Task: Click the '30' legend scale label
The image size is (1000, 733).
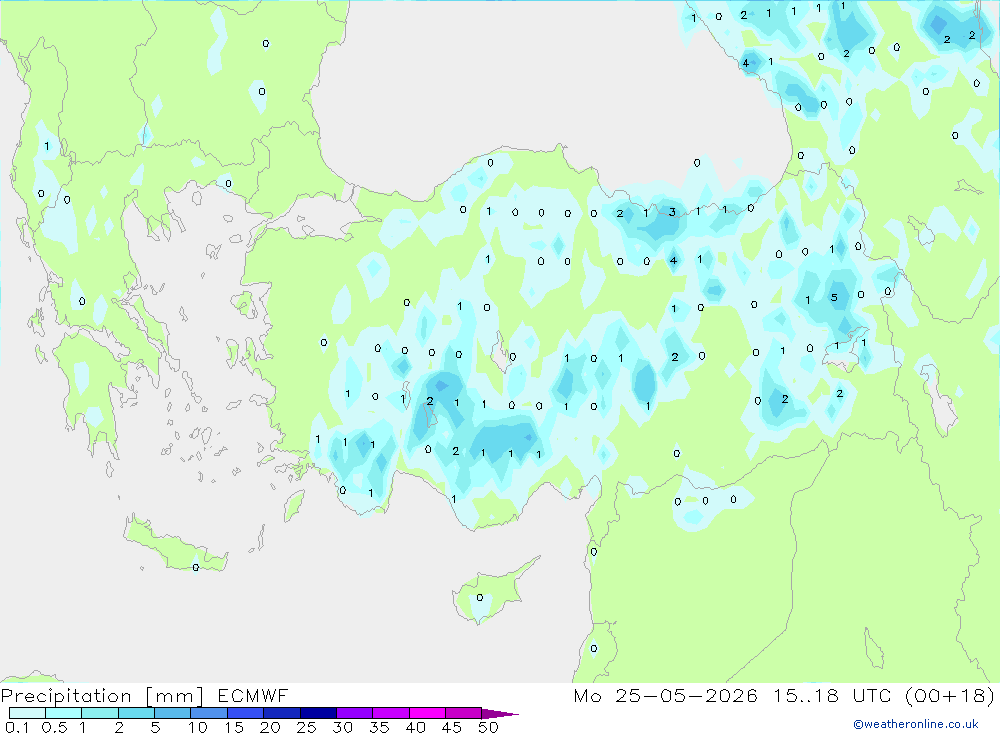Action: (342, 727)
